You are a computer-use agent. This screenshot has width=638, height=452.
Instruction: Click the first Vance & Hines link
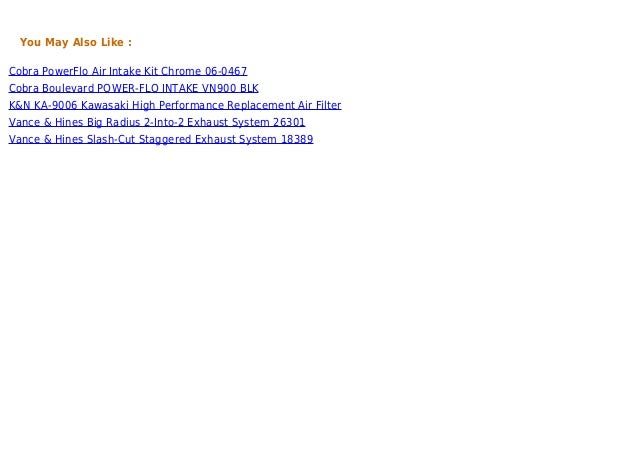[x=157, y=122]
